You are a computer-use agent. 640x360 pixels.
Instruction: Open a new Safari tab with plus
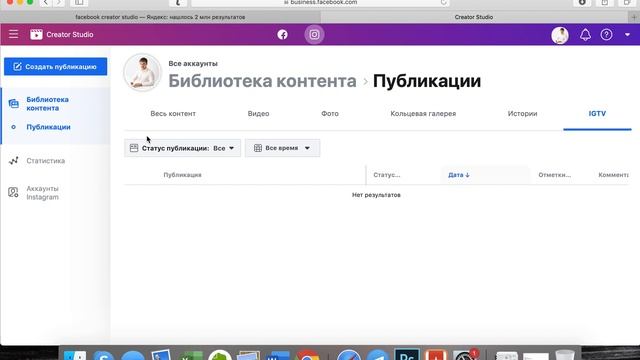[633, 17]
